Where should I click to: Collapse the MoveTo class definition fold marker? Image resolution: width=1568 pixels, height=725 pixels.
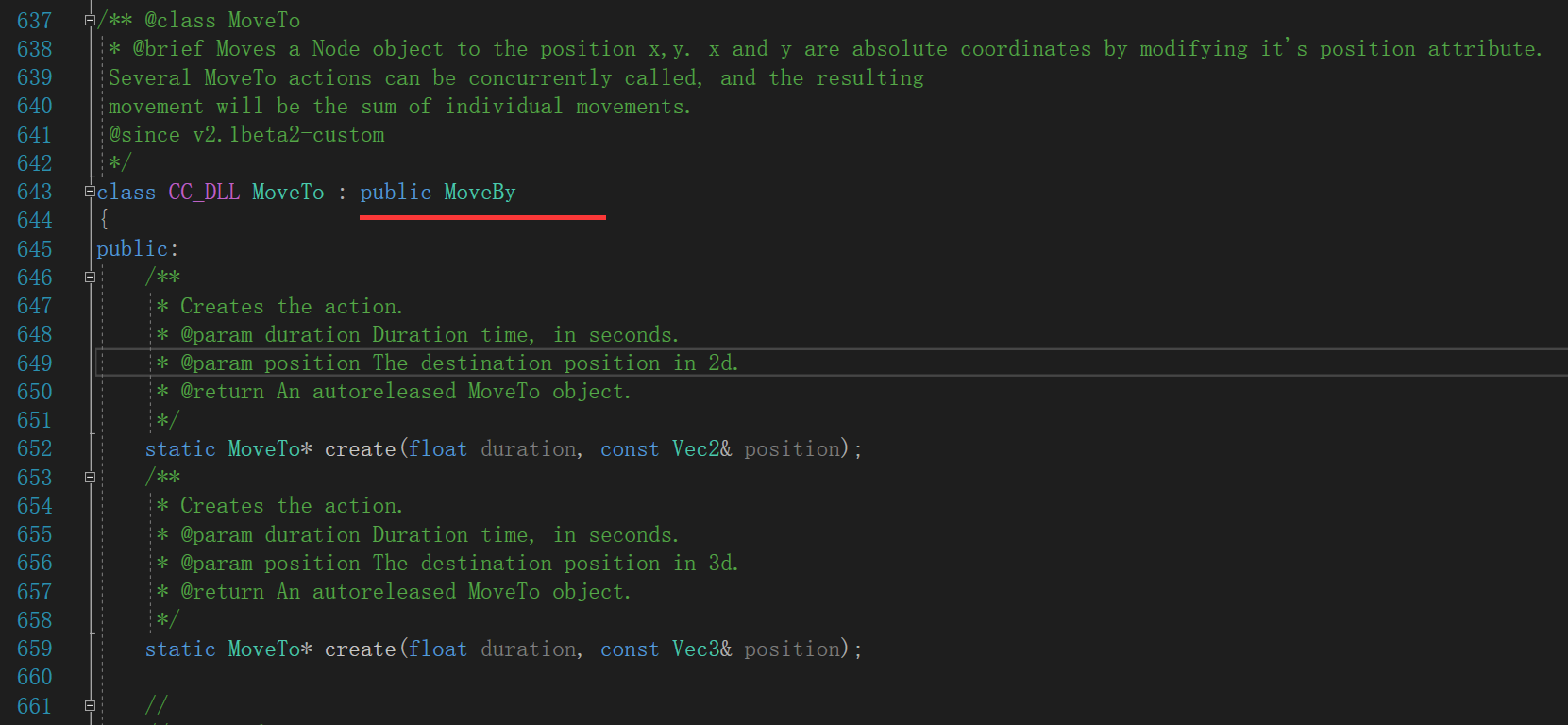(90, 192)
